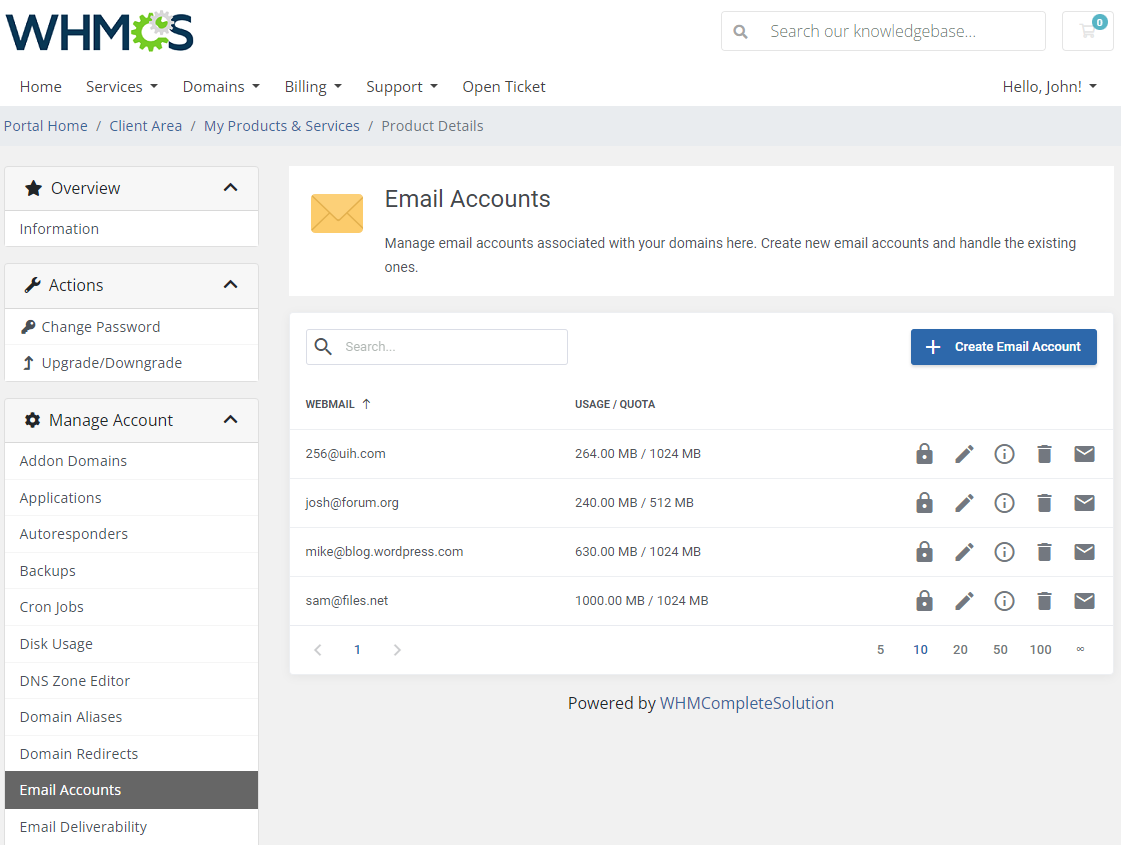Open the shopping cart icon
The image size is (1121, 845).
(x=1088, y=31)
